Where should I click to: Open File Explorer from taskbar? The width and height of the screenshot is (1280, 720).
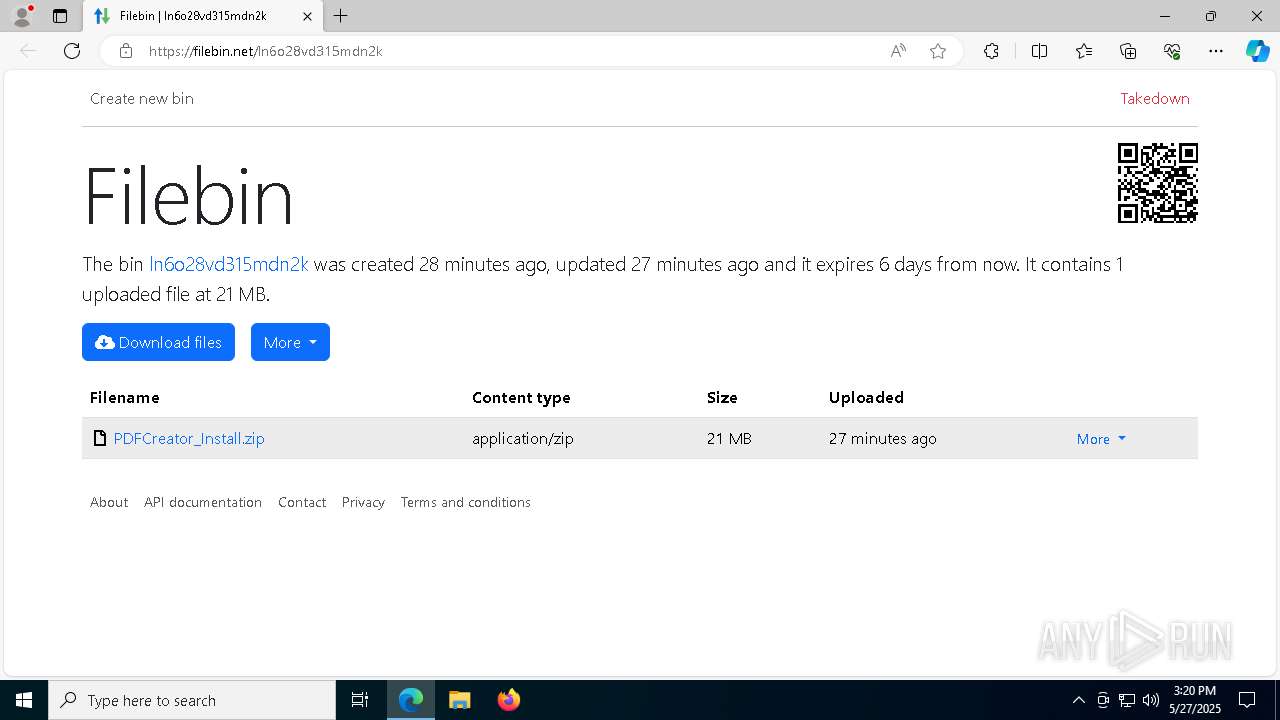pyautogui.click(x=459, y=700)
